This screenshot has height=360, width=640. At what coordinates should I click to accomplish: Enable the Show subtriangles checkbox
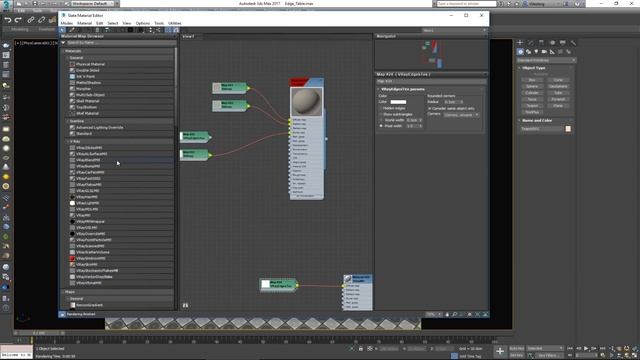[381, 114]
